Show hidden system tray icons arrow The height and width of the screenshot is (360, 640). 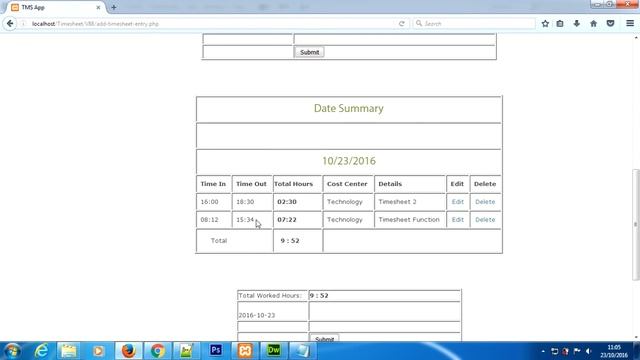pyautogui.click(x=543, y=351)
